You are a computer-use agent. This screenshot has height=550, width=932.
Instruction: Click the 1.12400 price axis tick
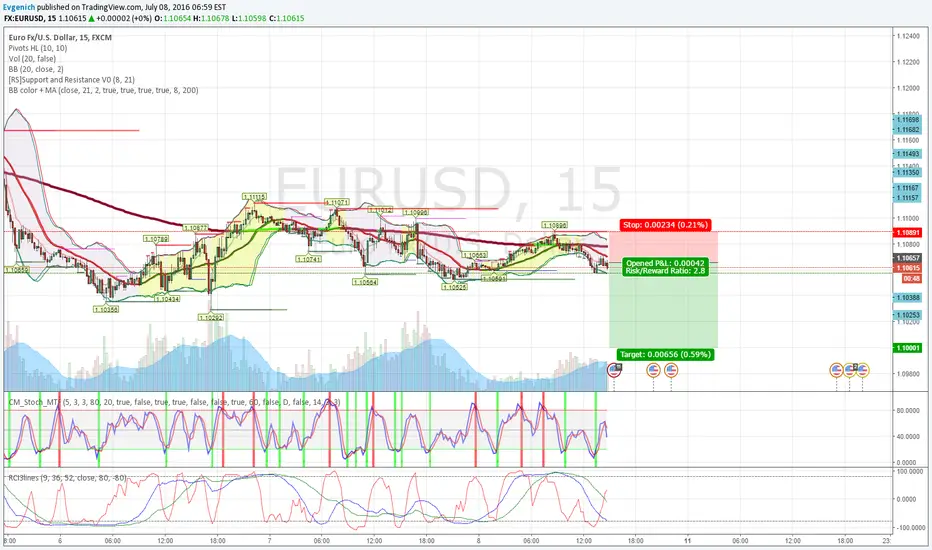[908, 36]
